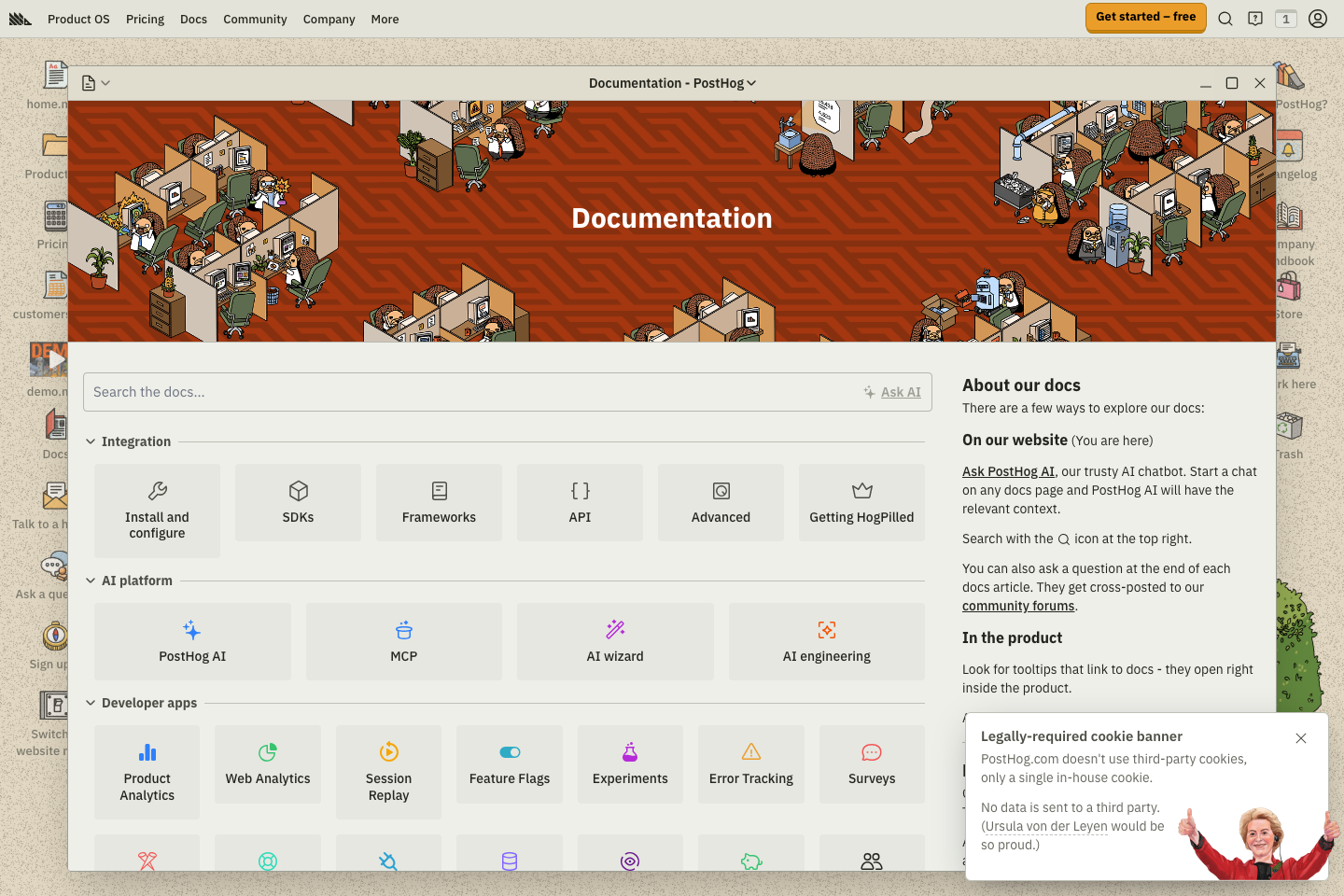Open the Documentation title bar dropdown
Screen dimensions: 1344x896
(x=751, y=82)
